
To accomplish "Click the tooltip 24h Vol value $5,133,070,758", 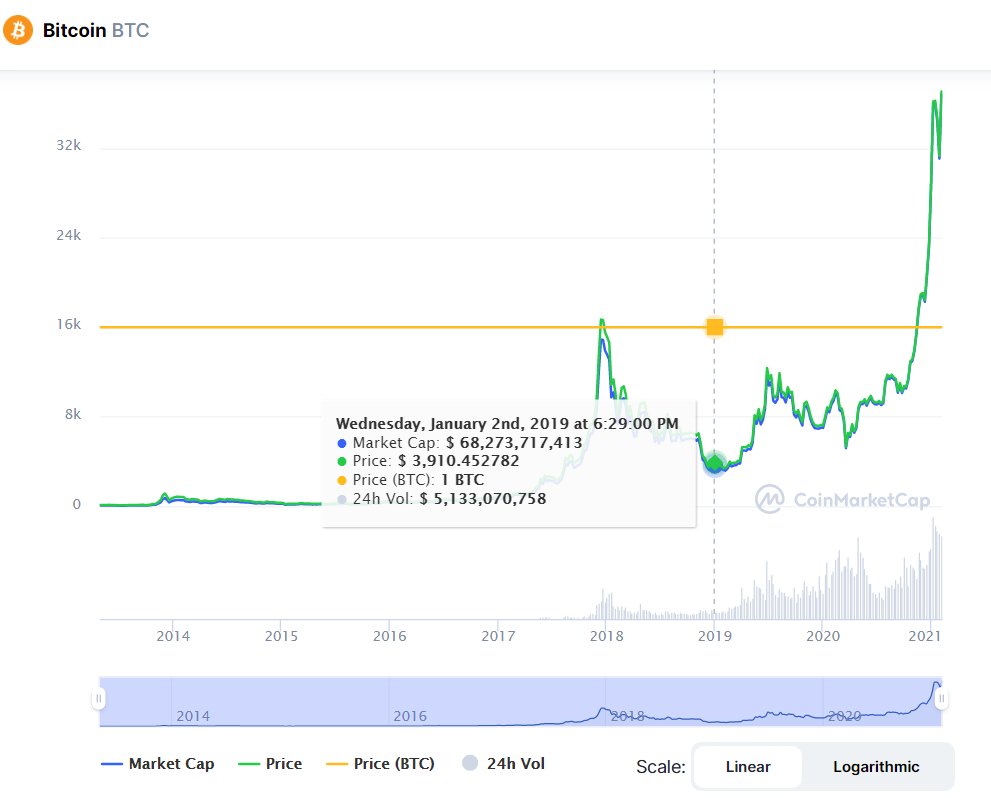I will [483, 499].
